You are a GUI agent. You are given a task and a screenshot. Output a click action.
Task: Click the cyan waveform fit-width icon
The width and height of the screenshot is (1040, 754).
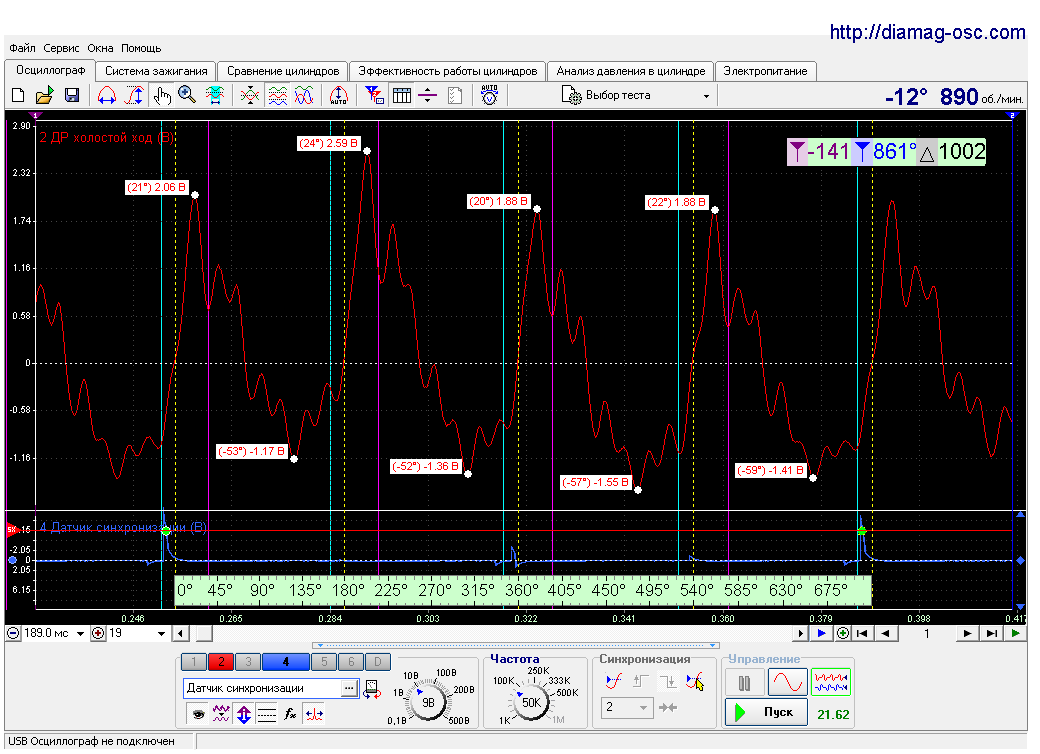[214, 95]
